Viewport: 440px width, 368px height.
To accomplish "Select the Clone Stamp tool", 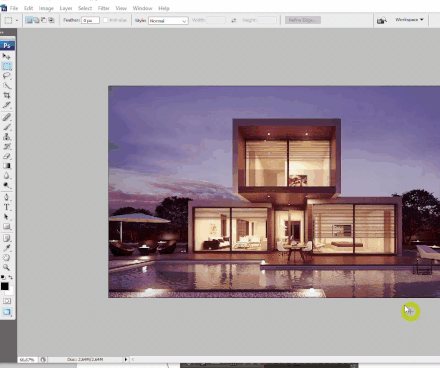I will click(6, 137).
